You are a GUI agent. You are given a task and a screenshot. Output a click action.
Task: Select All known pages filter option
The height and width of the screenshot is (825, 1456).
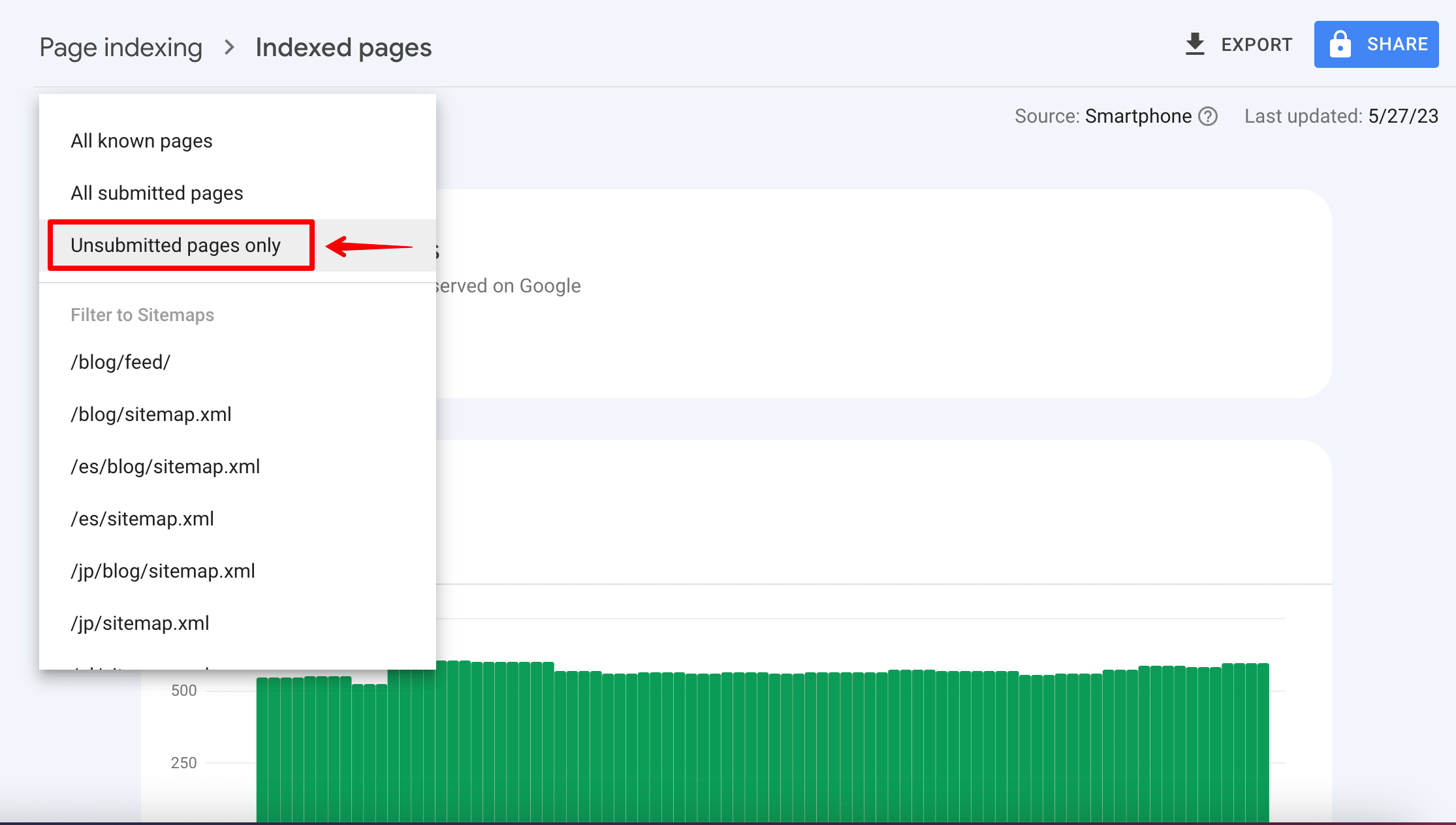point(141,141)
